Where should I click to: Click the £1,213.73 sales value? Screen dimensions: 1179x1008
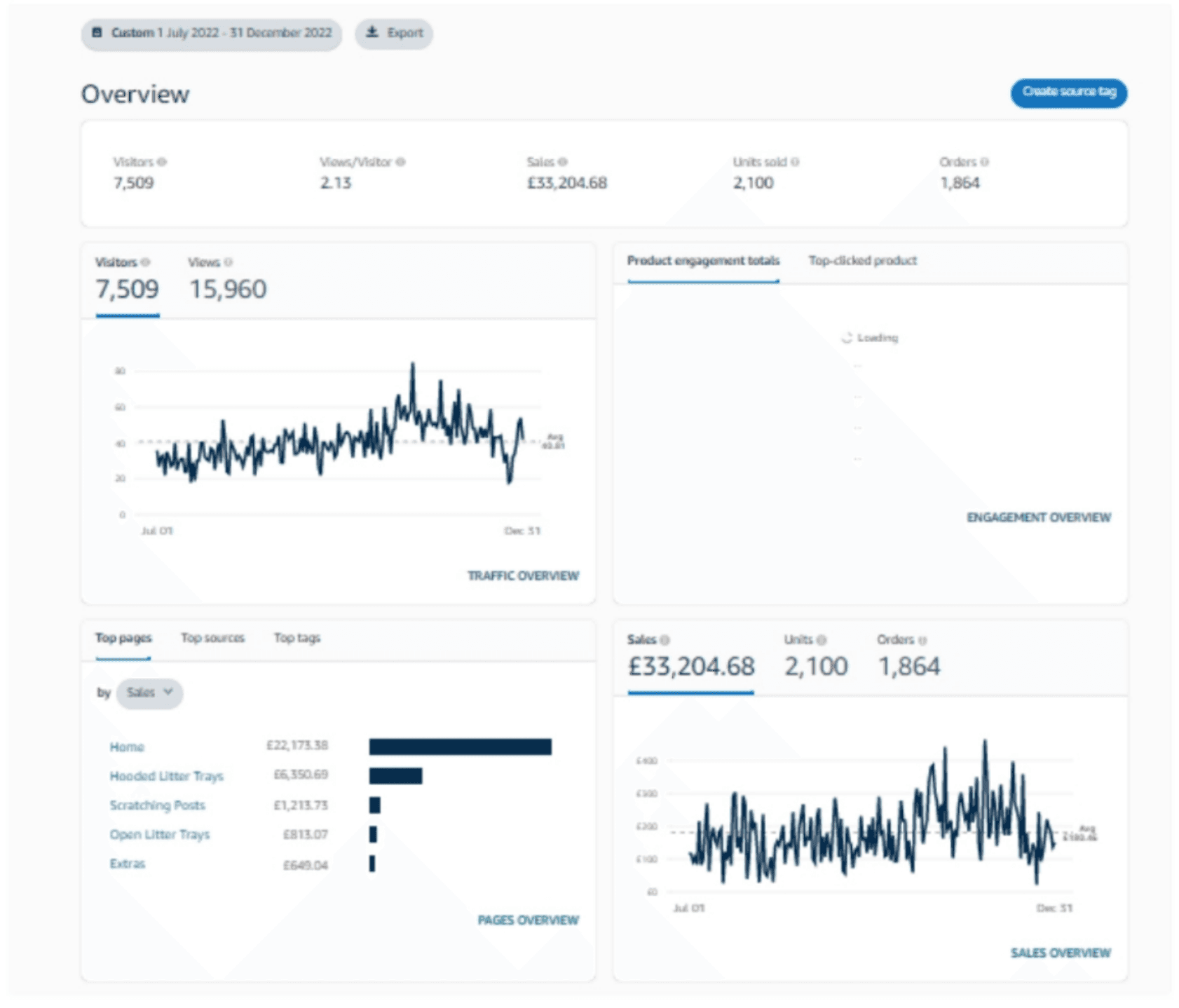pos(301,805)
